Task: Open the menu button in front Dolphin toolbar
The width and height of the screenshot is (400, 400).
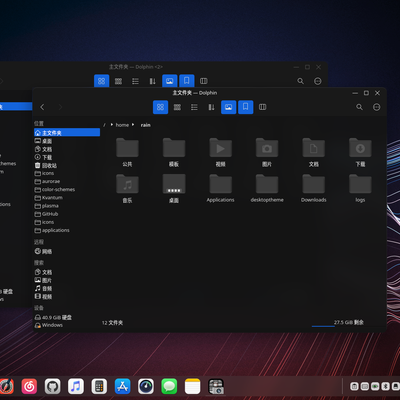Action: (376, 107)
